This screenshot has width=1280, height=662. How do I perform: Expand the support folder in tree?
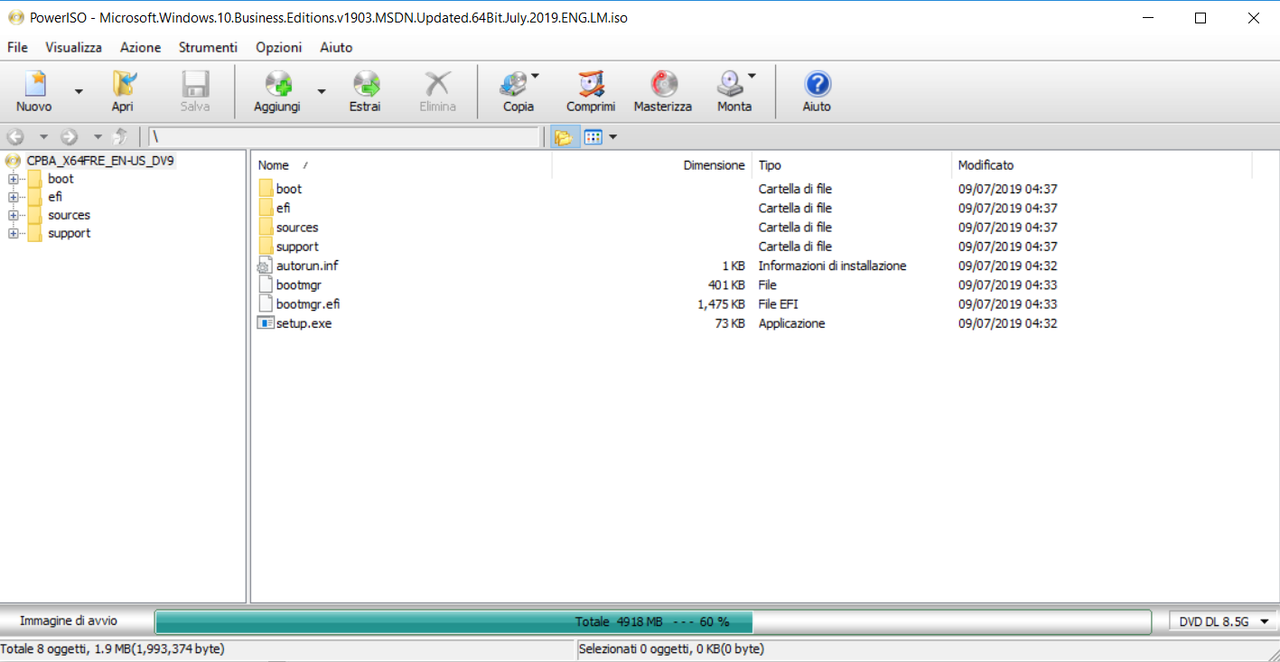tap(13, 233)
